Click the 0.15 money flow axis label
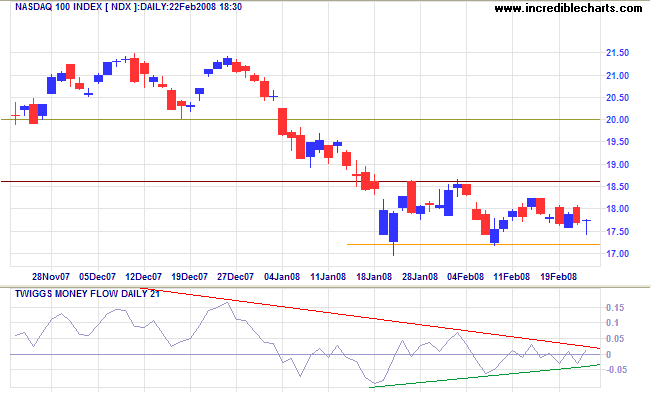The height and width of the screenshot is (395, 651). pyautogui.click(x=615, y=308)
